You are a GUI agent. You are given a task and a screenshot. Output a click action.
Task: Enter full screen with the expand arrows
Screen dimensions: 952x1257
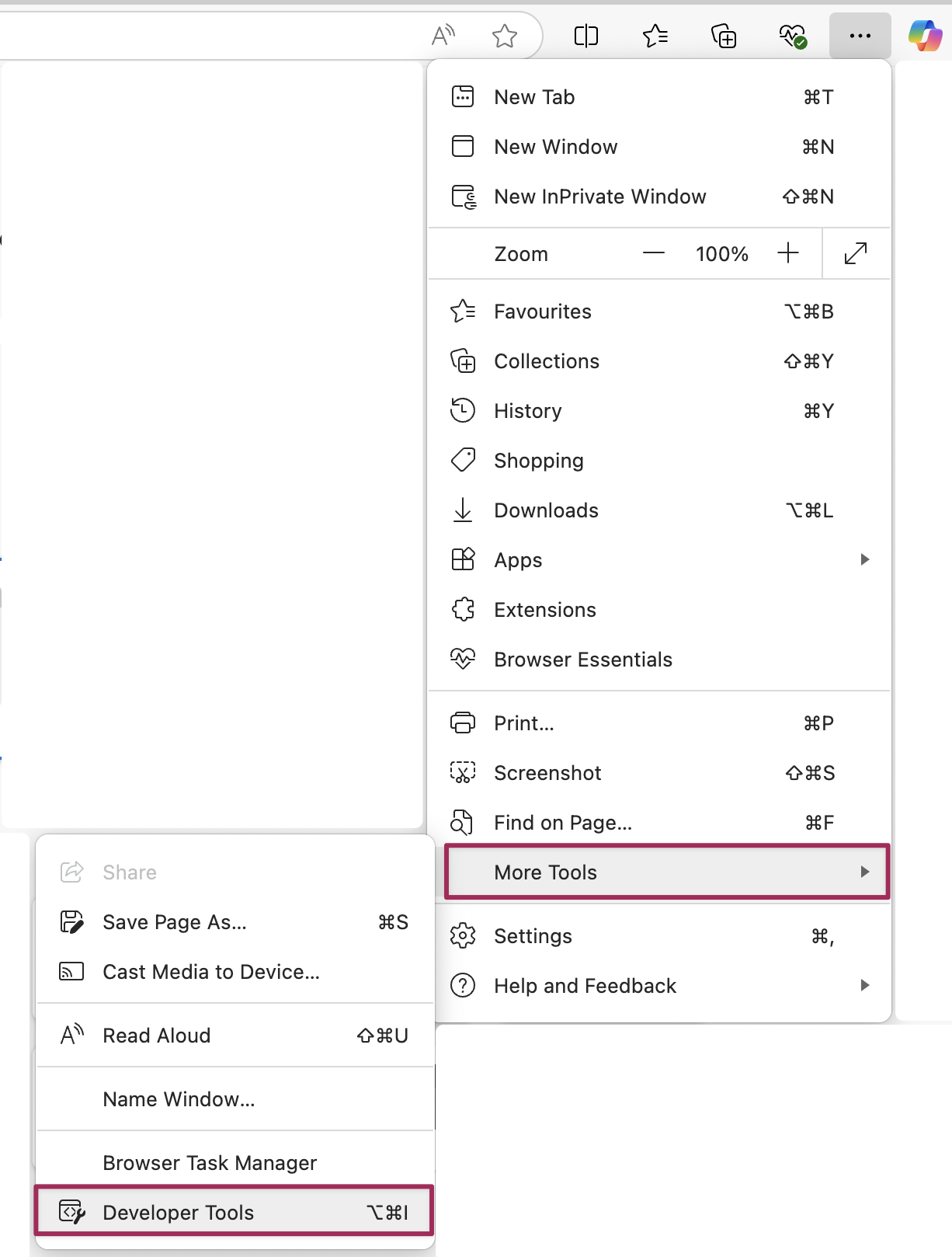(856, 253)
